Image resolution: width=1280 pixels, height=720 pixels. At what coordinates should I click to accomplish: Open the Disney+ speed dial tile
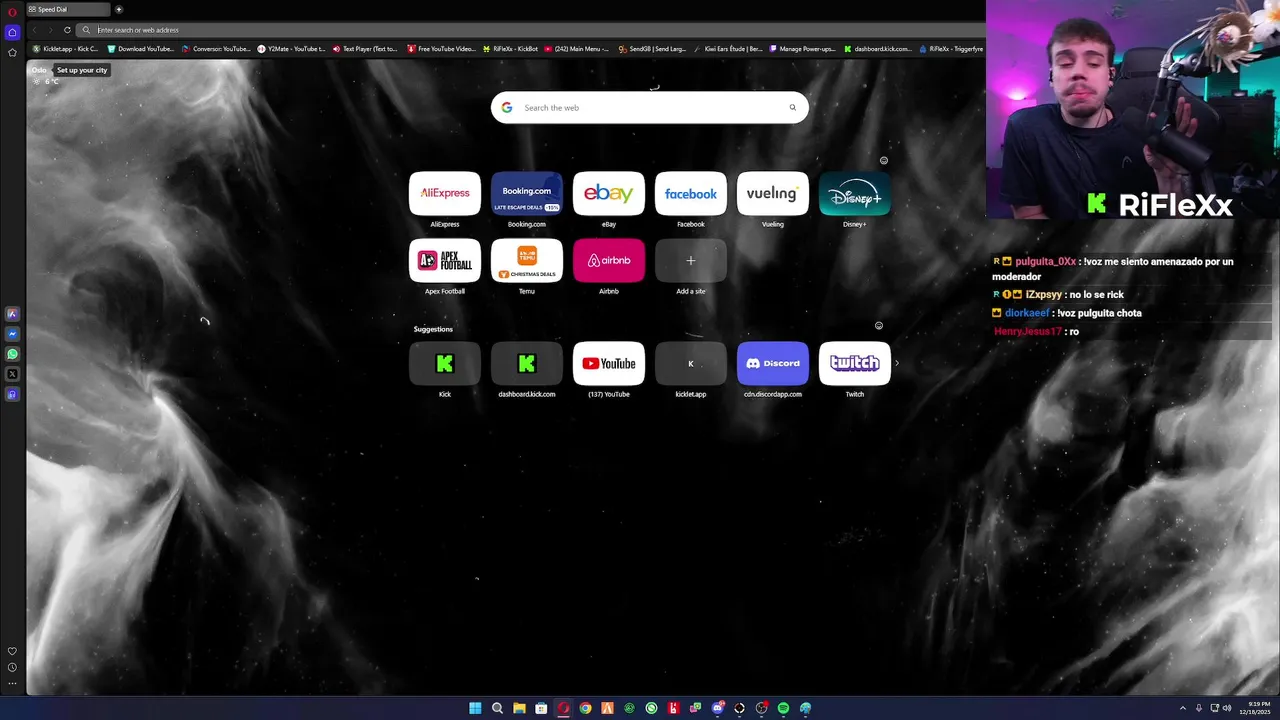click(x=855, y=193)
